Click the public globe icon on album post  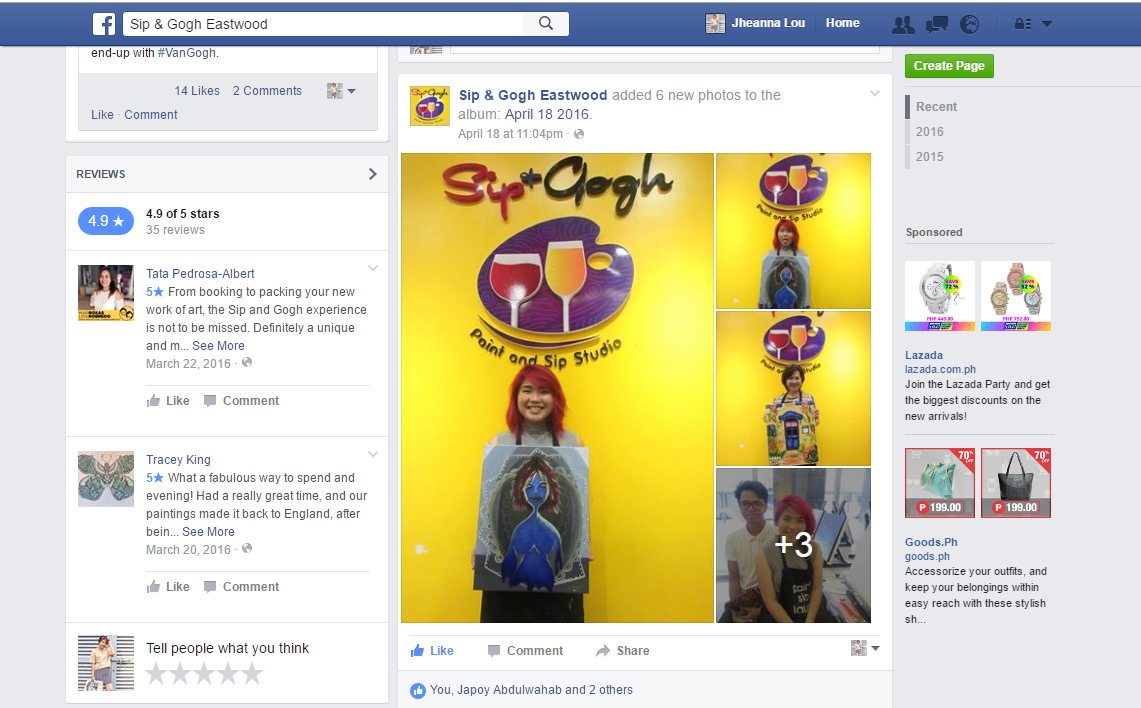pos(579,134)
